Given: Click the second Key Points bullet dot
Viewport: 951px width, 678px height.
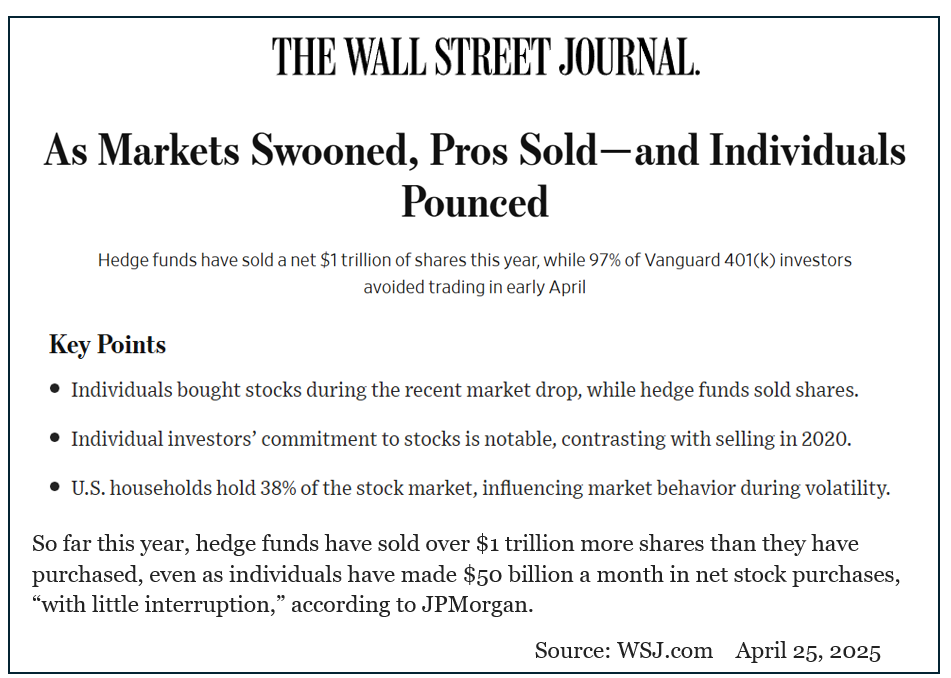Looking at the screenshot, I should pos(55,438).
